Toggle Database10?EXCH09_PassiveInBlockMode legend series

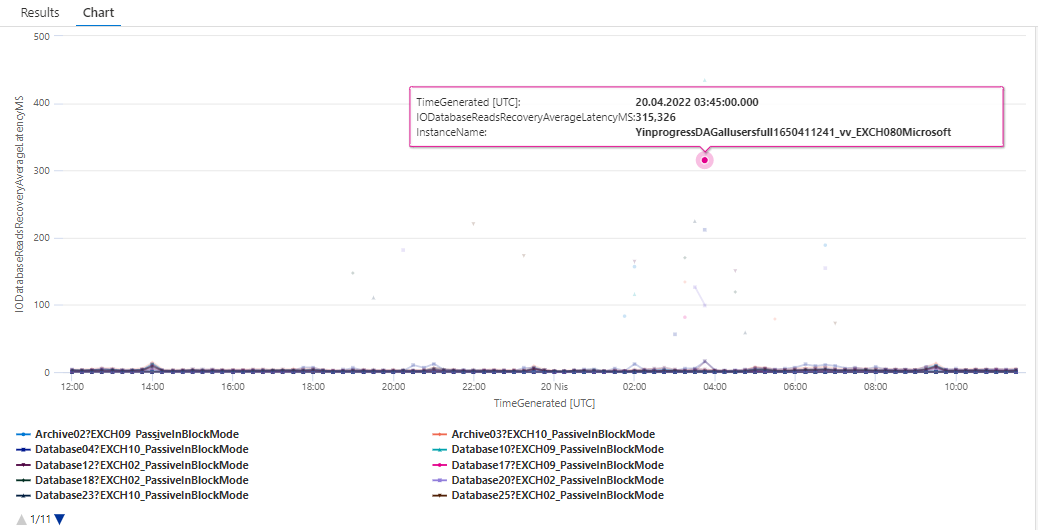pyautogui.click(x=547, y=449)
